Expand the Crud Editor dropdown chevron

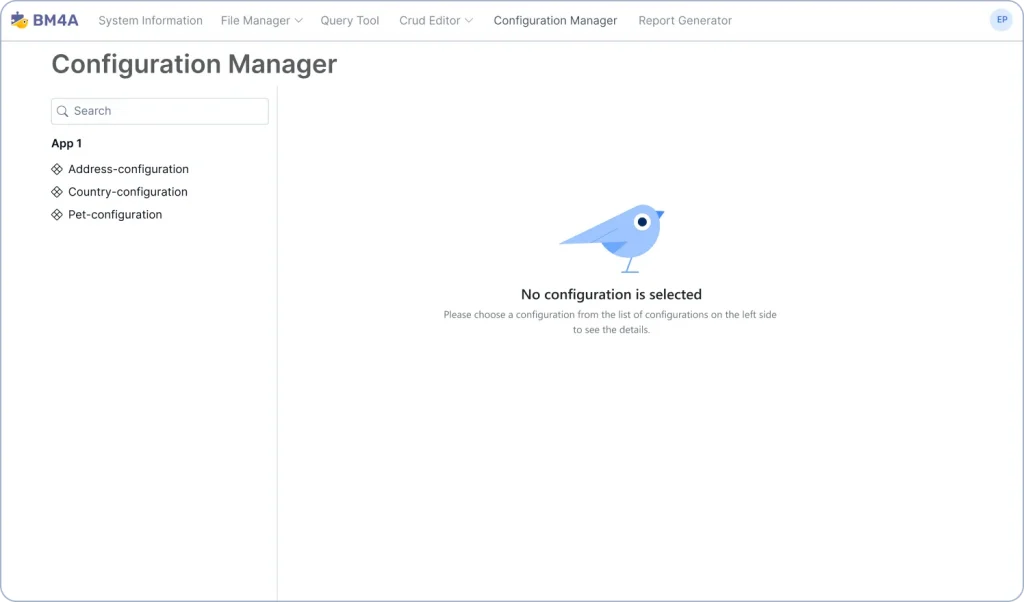tap(469, 21)
